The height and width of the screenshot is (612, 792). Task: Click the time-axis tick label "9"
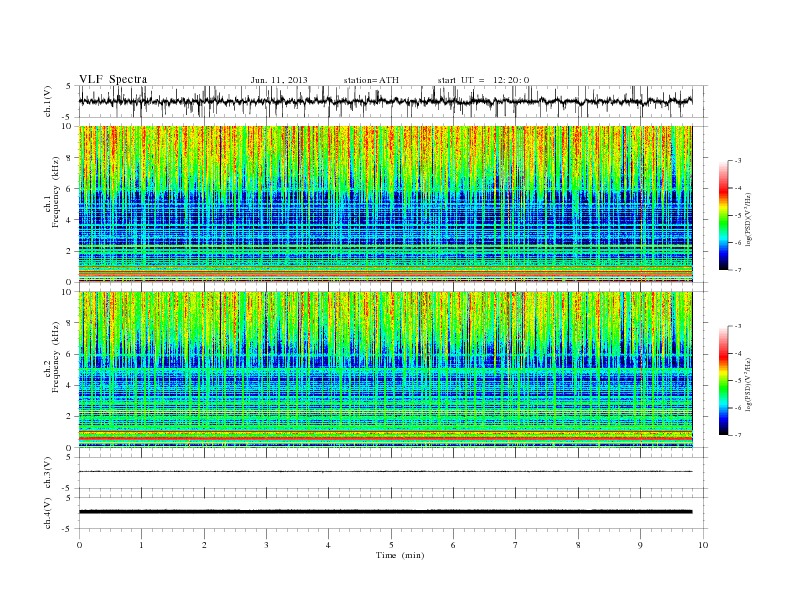pos(640,545)
